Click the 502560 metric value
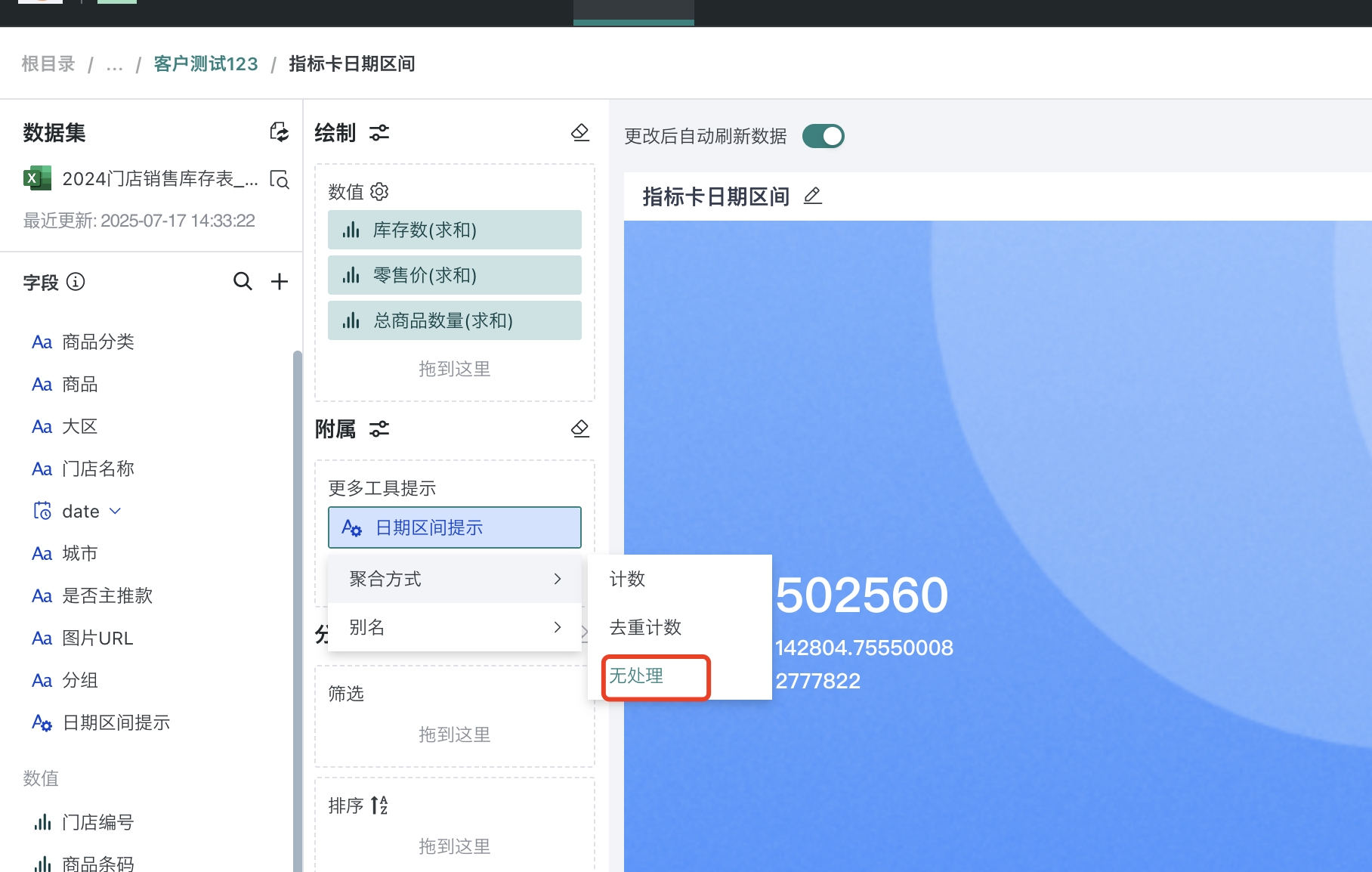The image size is (1372, 872). [862, 595]
